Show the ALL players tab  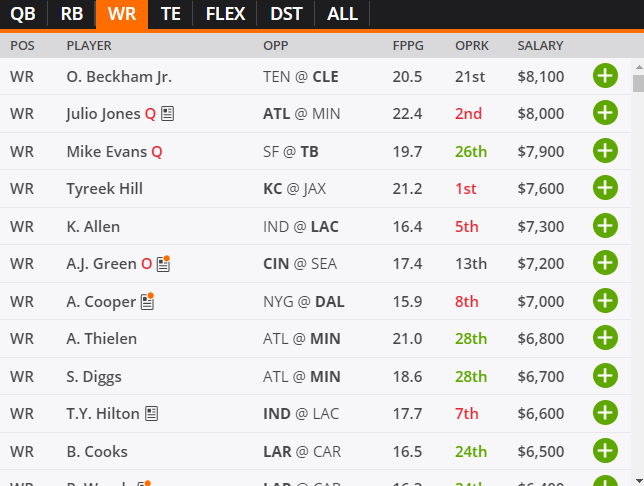point(342,14)
